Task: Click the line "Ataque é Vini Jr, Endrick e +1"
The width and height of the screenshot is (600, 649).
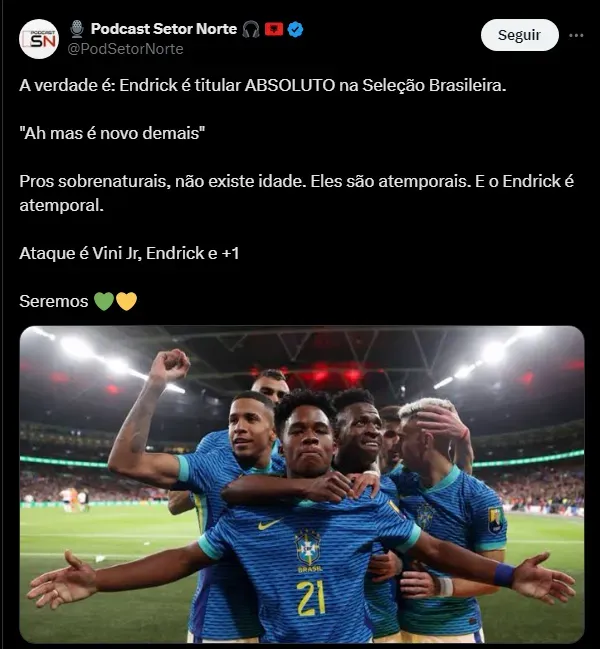Action: tap(129, 253)
